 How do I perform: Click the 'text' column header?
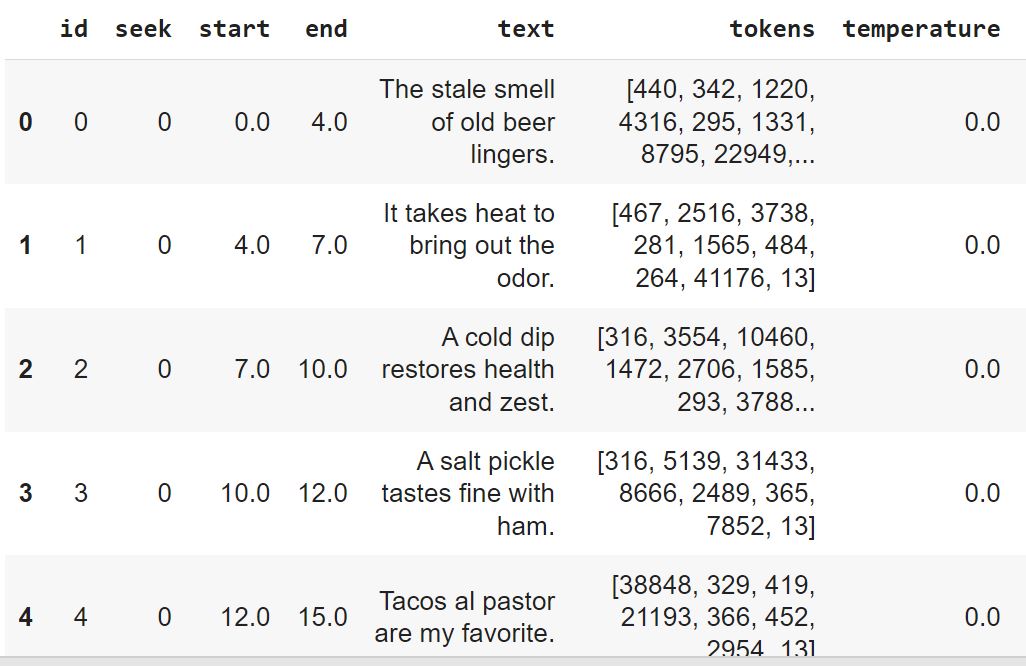coord(525,29)
